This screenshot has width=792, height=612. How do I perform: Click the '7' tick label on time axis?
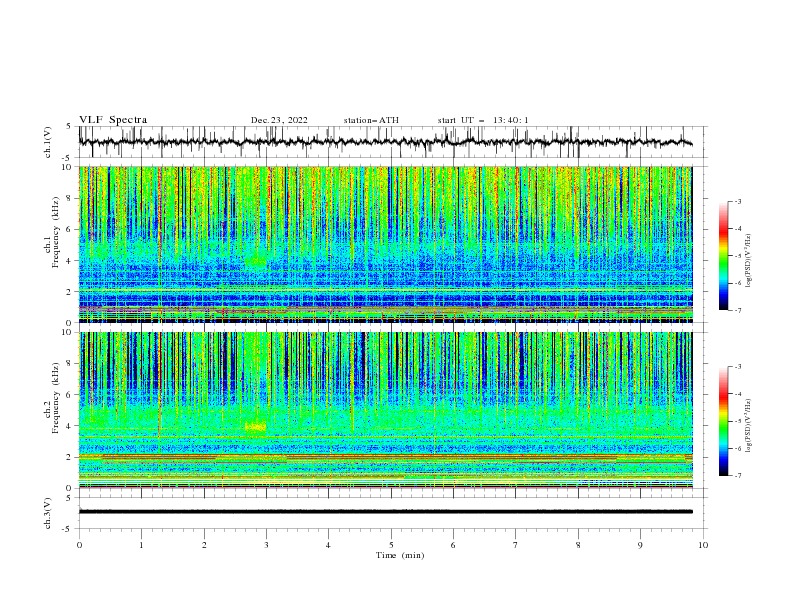pyautogui.click(x=516, y=545)
